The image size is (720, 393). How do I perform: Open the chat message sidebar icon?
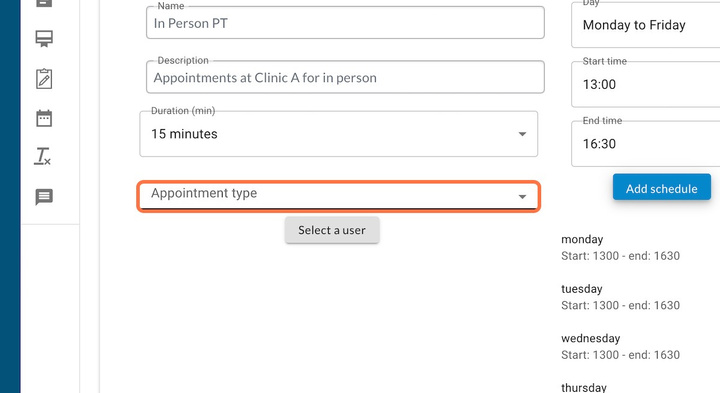44,197
